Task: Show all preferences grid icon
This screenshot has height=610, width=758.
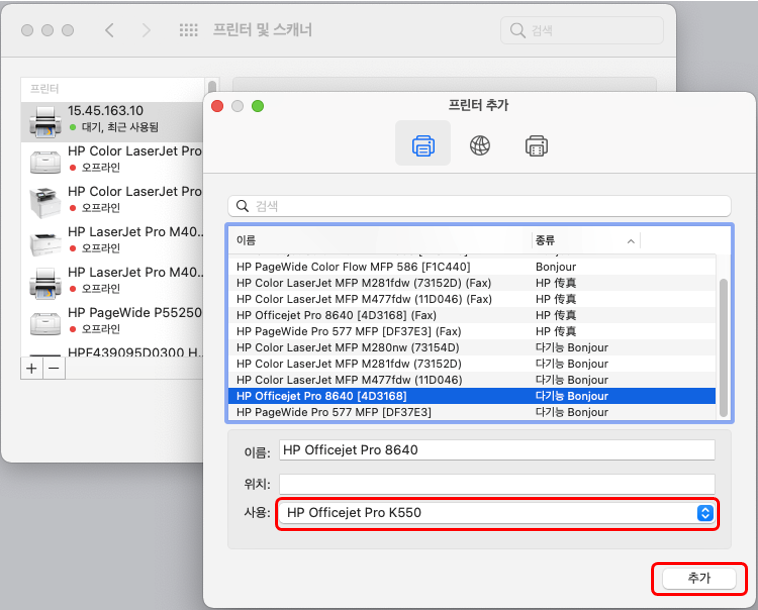Action: [x=189, y=30]
